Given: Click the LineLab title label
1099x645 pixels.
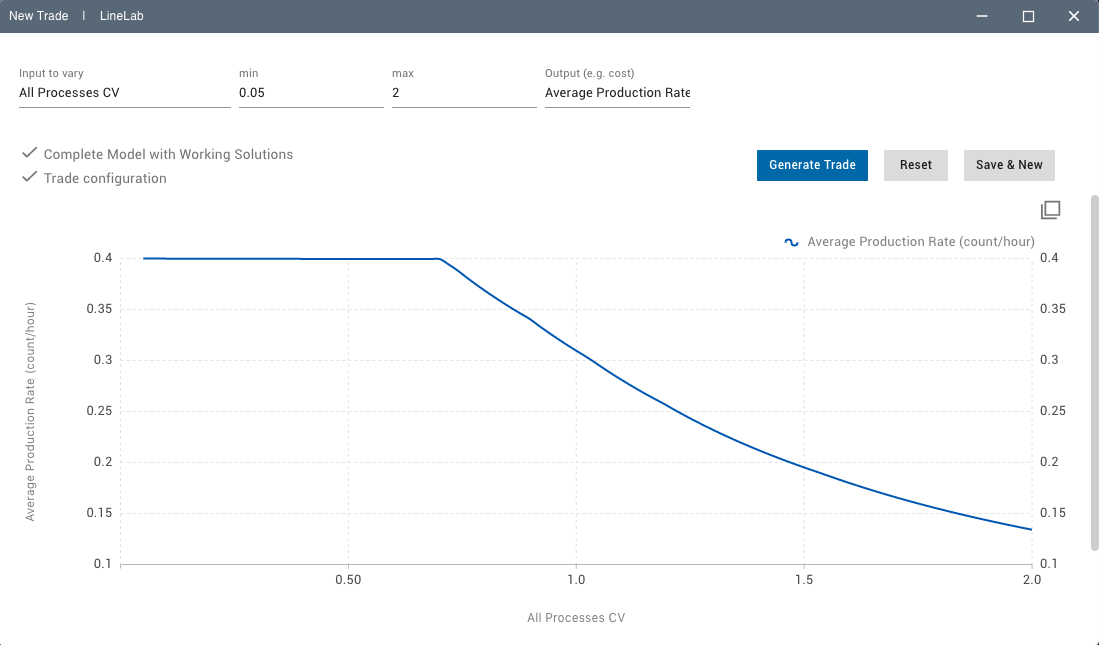Looking at the screenshot, I should pyautogui.click(x=122, y=17).
